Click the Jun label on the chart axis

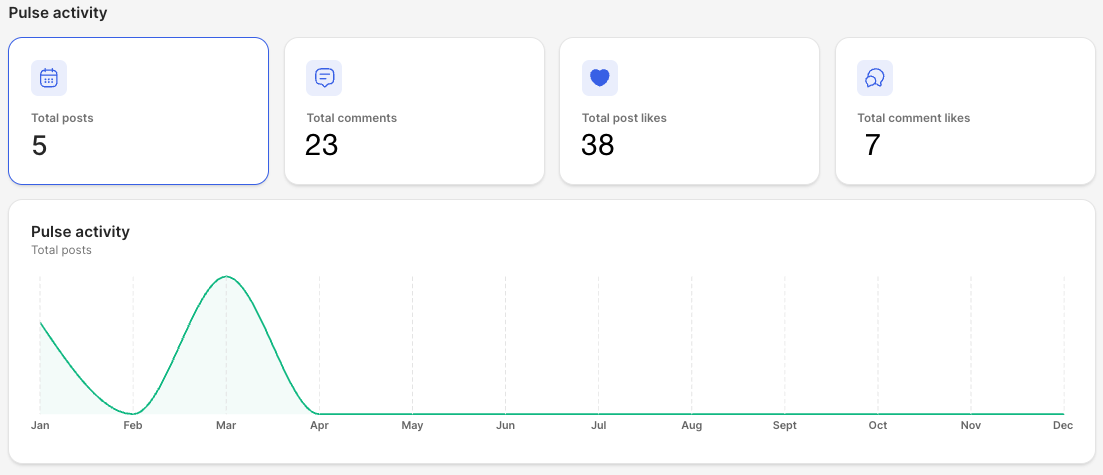tap(505, 426)
